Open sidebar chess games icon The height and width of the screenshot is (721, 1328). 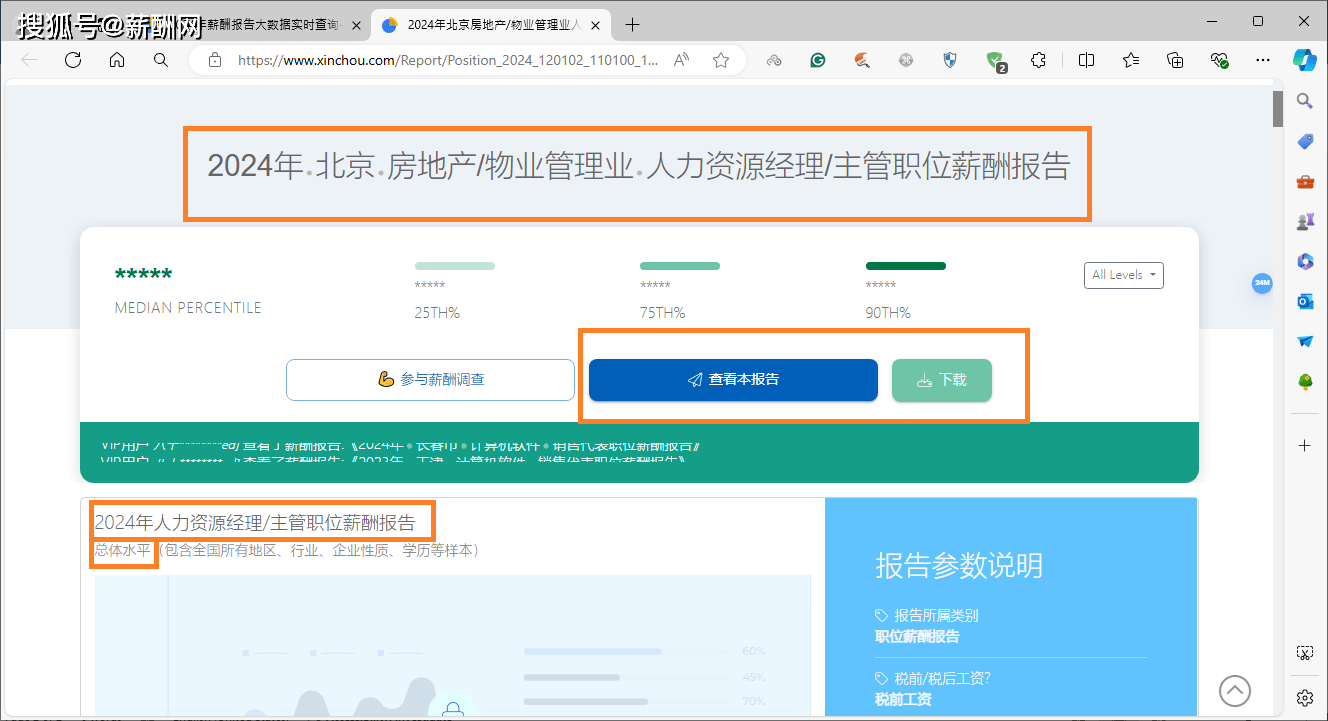pyautogui.click(x=1305, y=221)
